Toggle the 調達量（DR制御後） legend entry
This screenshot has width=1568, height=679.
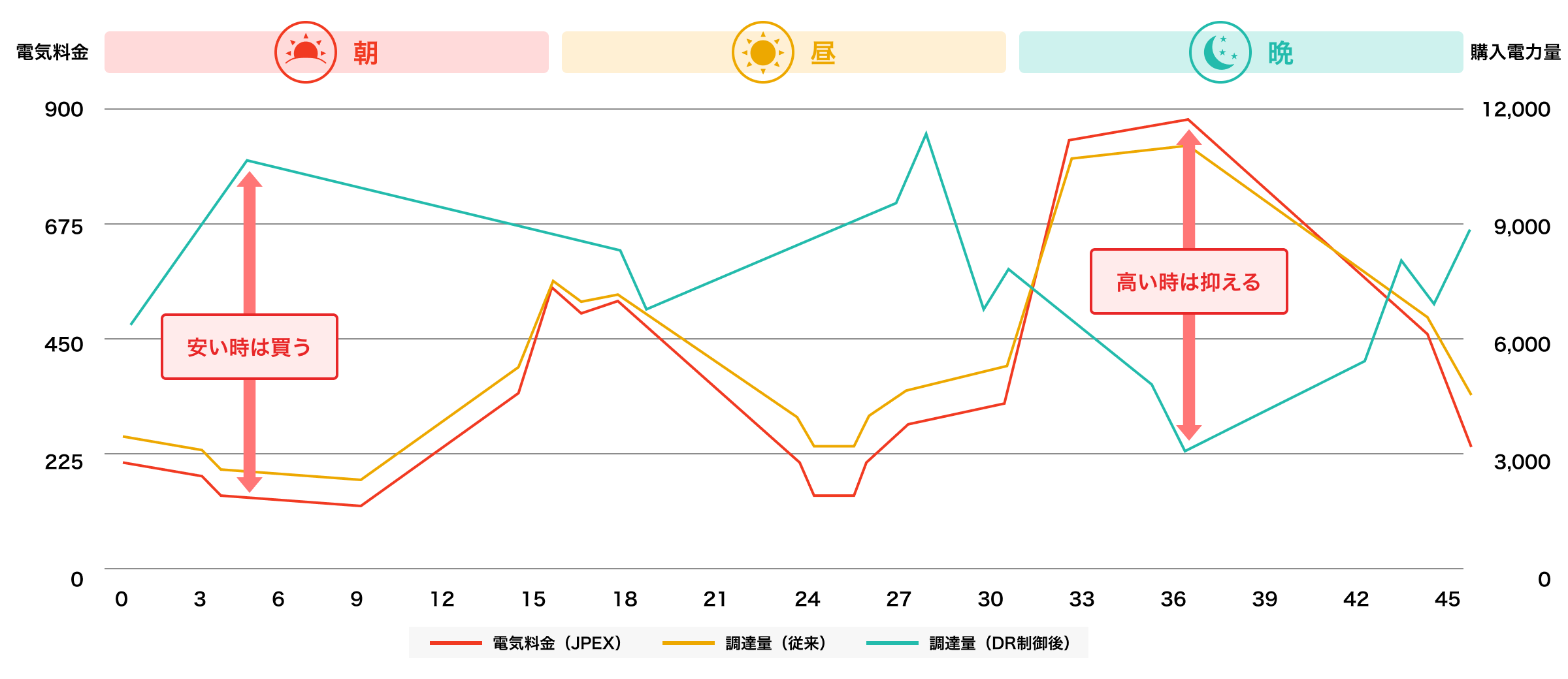point(1000,643)
